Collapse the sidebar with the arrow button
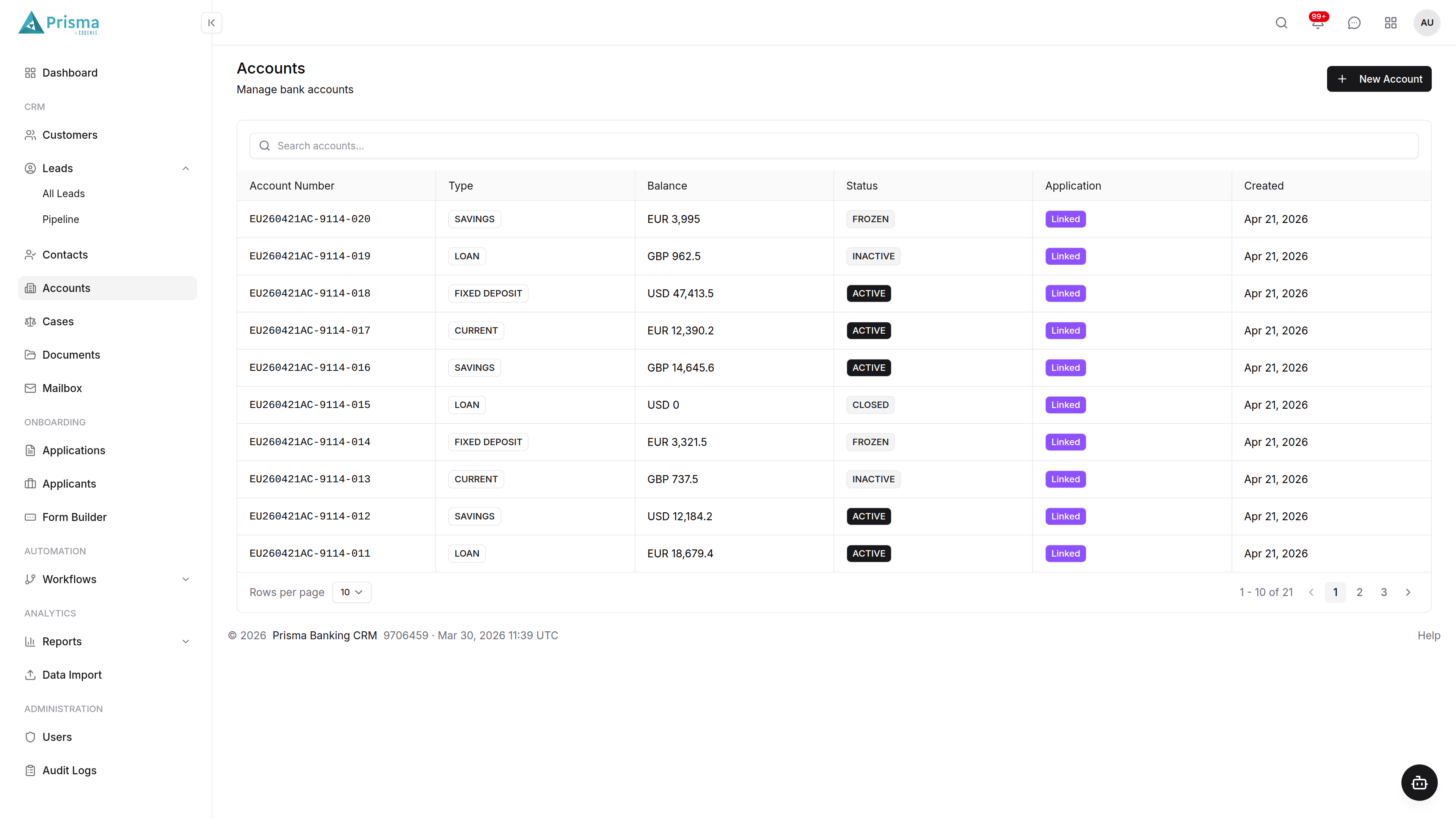Image resolution: width=1456 pixels, height=819 pixels. [212, 23]
